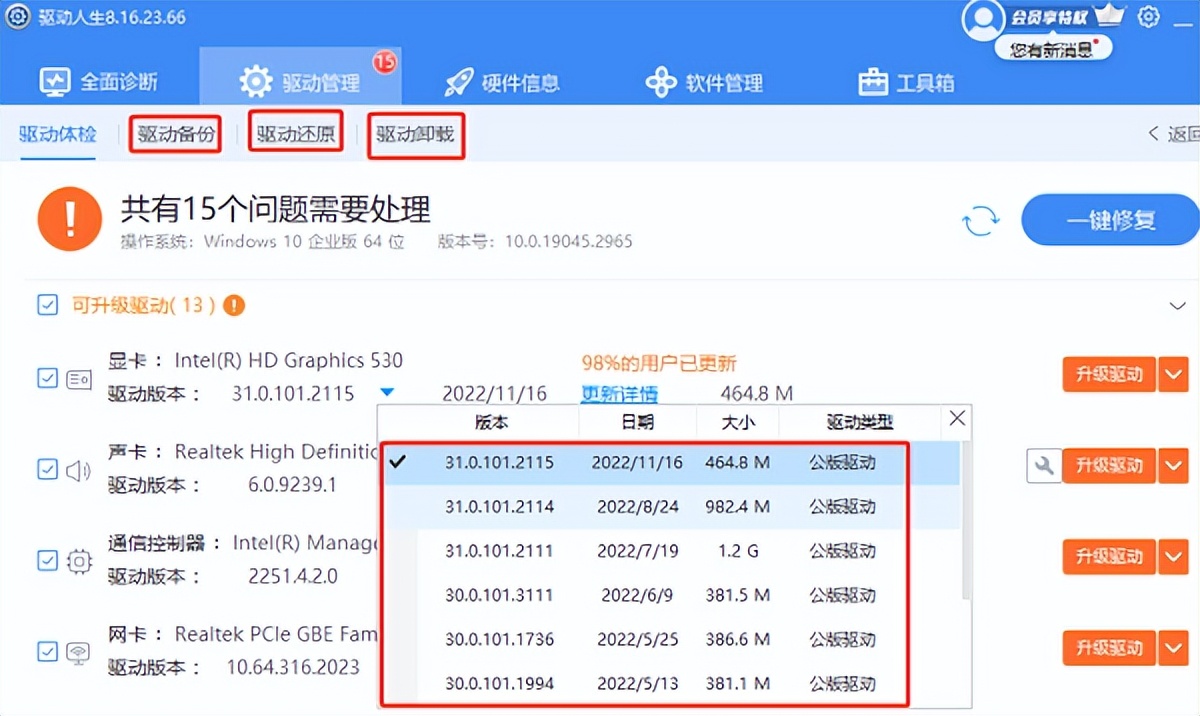Screen dimensions: 1200x716
Task: Click the refresh scan icon
Action: click(x=981, y=221)
